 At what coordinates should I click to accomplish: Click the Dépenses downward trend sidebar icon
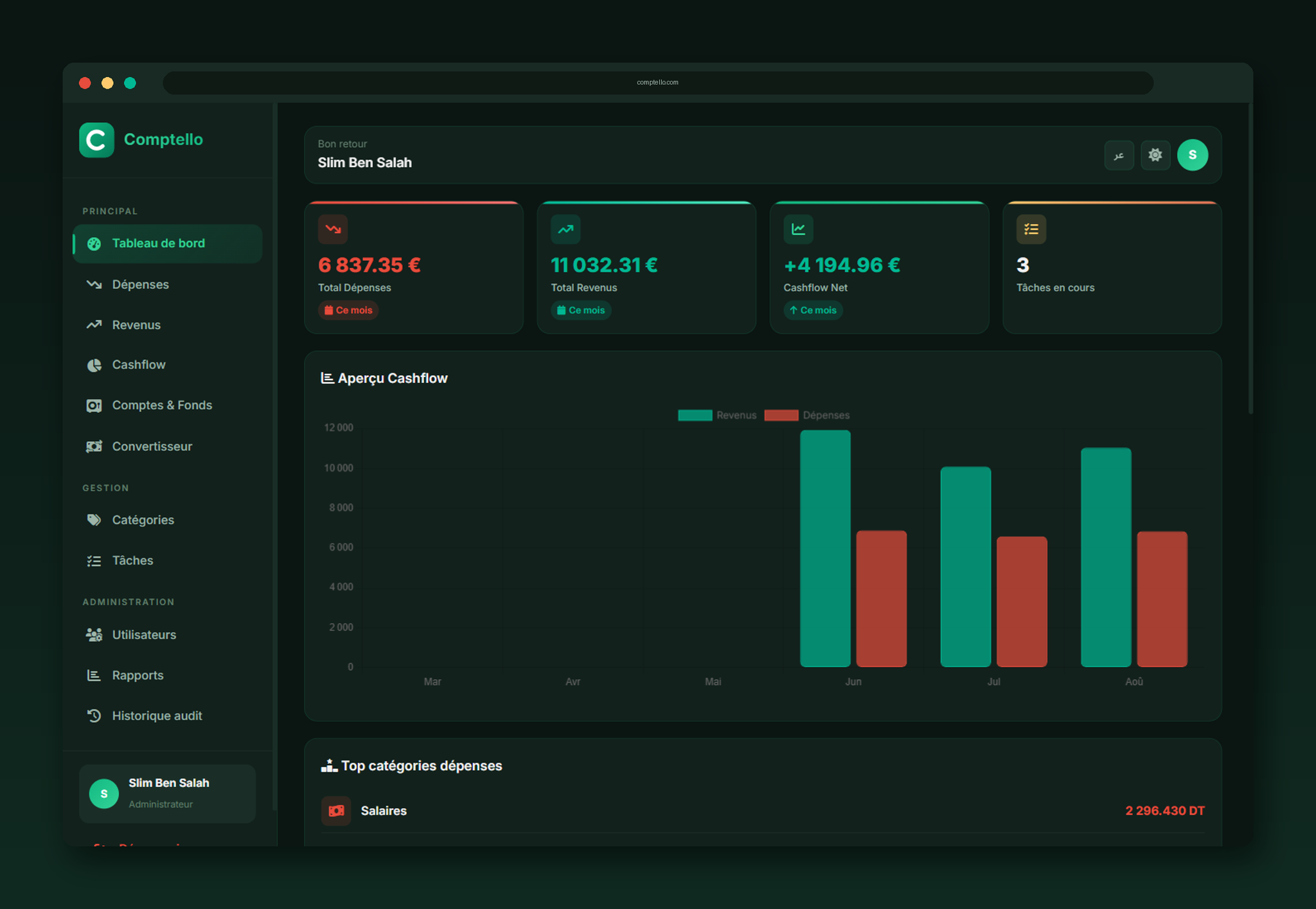tap(94, 284)
